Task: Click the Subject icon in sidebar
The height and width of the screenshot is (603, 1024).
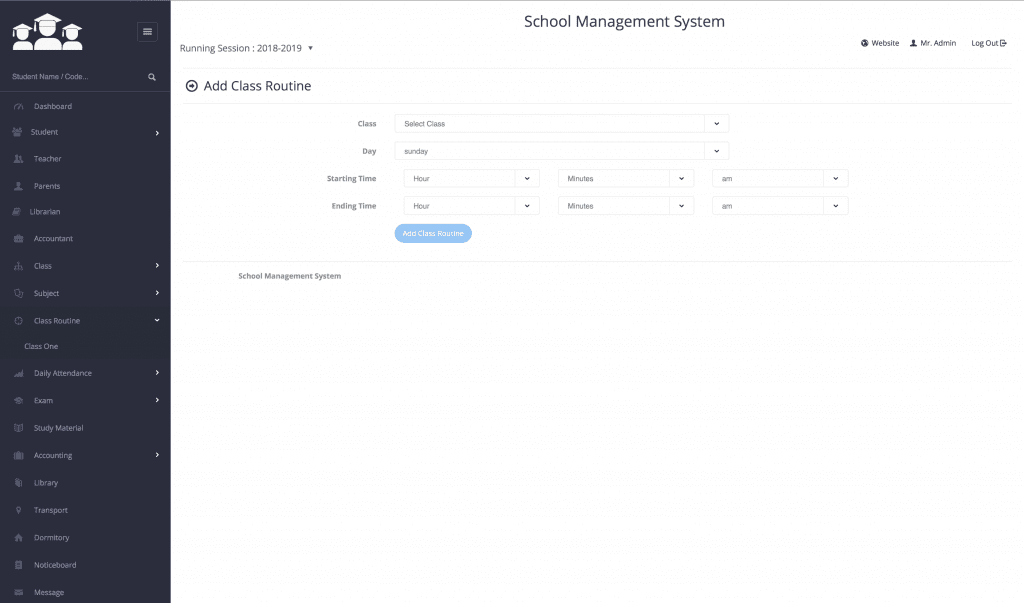Action: point(18,293)
